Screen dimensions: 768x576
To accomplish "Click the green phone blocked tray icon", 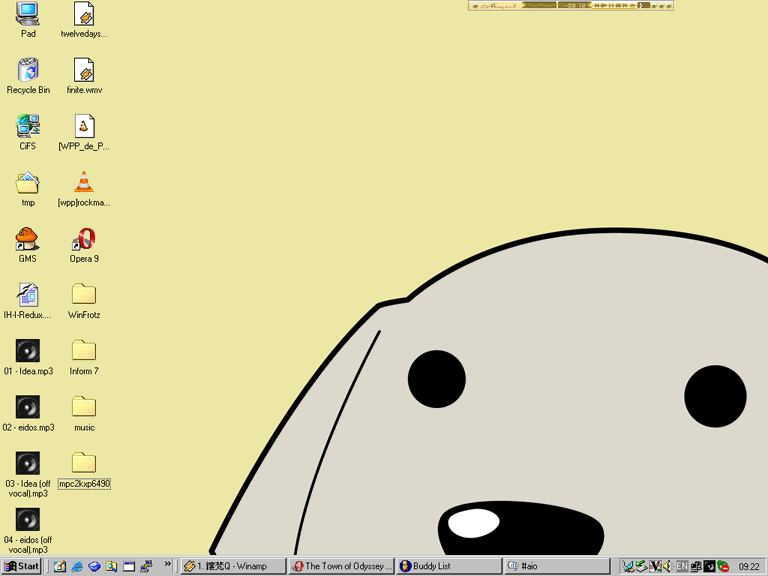I will (723, 566).
